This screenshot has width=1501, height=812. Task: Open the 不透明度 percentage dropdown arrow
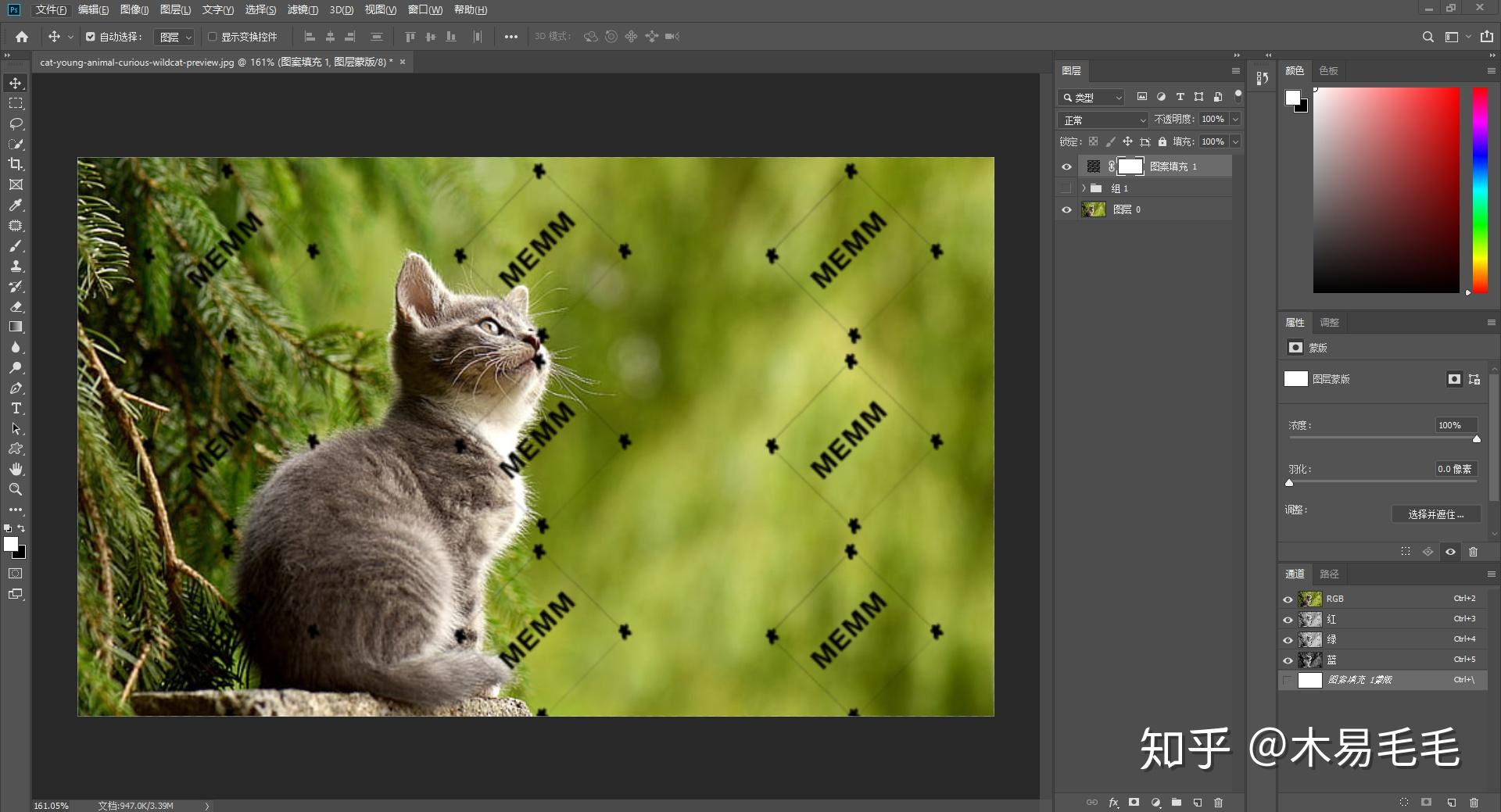[x=1236, y=120]
